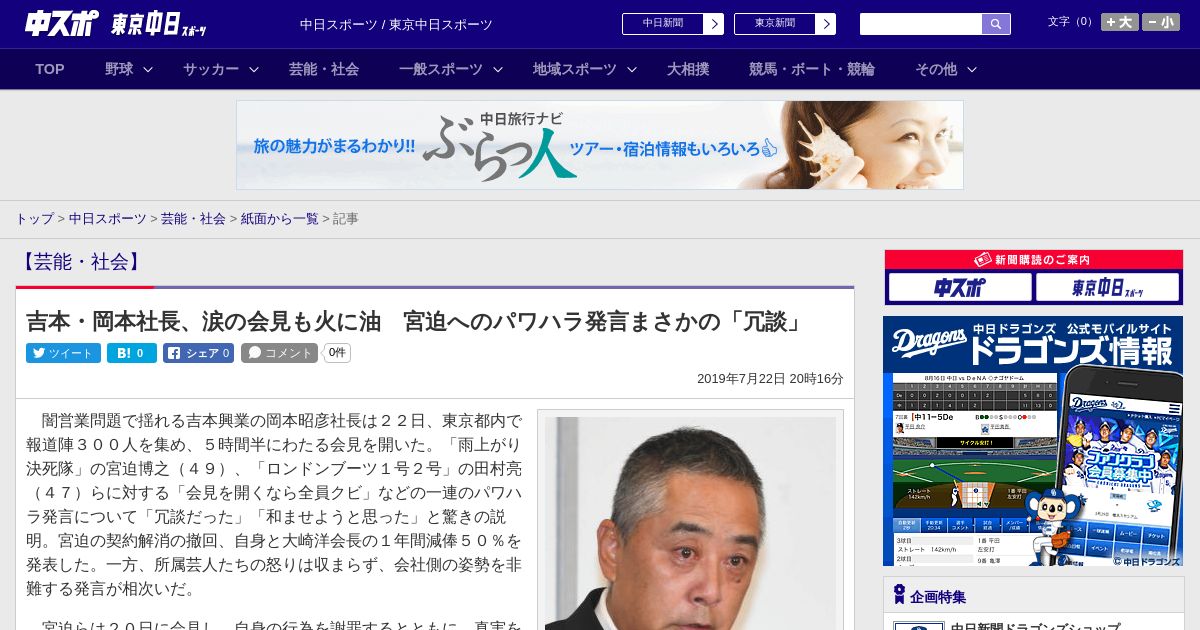Decrease text size with −小 button
1200x630 pixels.
pos(1161,22)
